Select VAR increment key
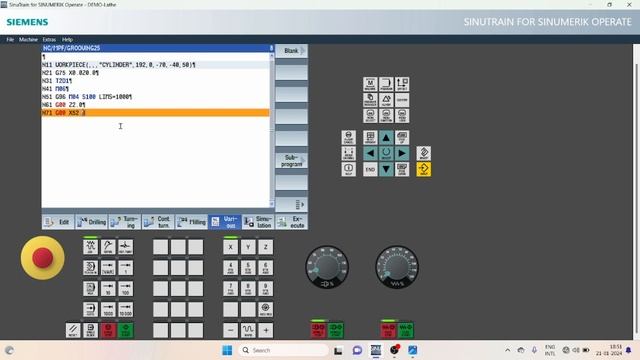The image size is (640, 360). [108, 268]
